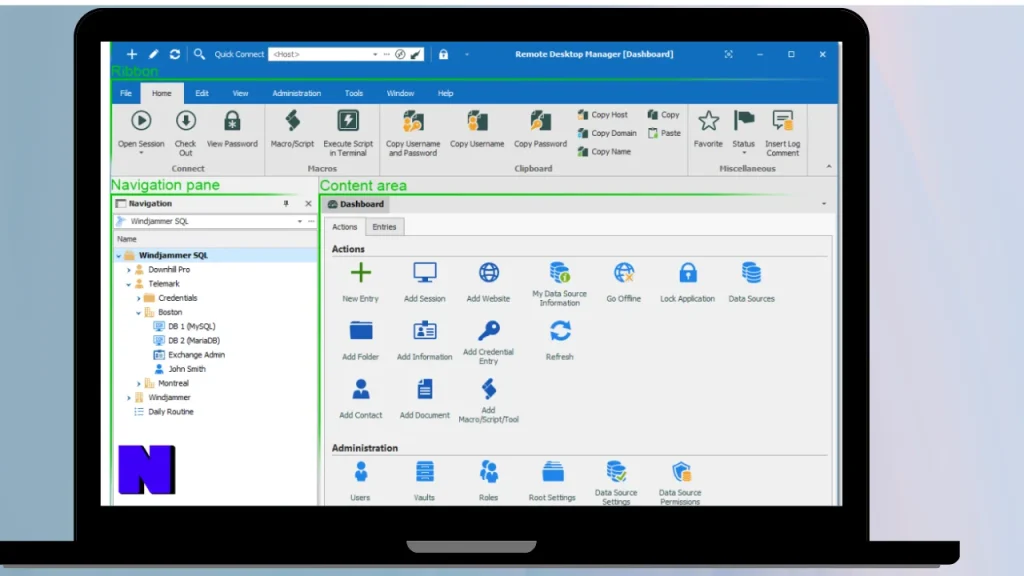Click the Check Out ribbon icon
Screen dimensions: 1024x576
pyautogui.click(x=185, y=121)
